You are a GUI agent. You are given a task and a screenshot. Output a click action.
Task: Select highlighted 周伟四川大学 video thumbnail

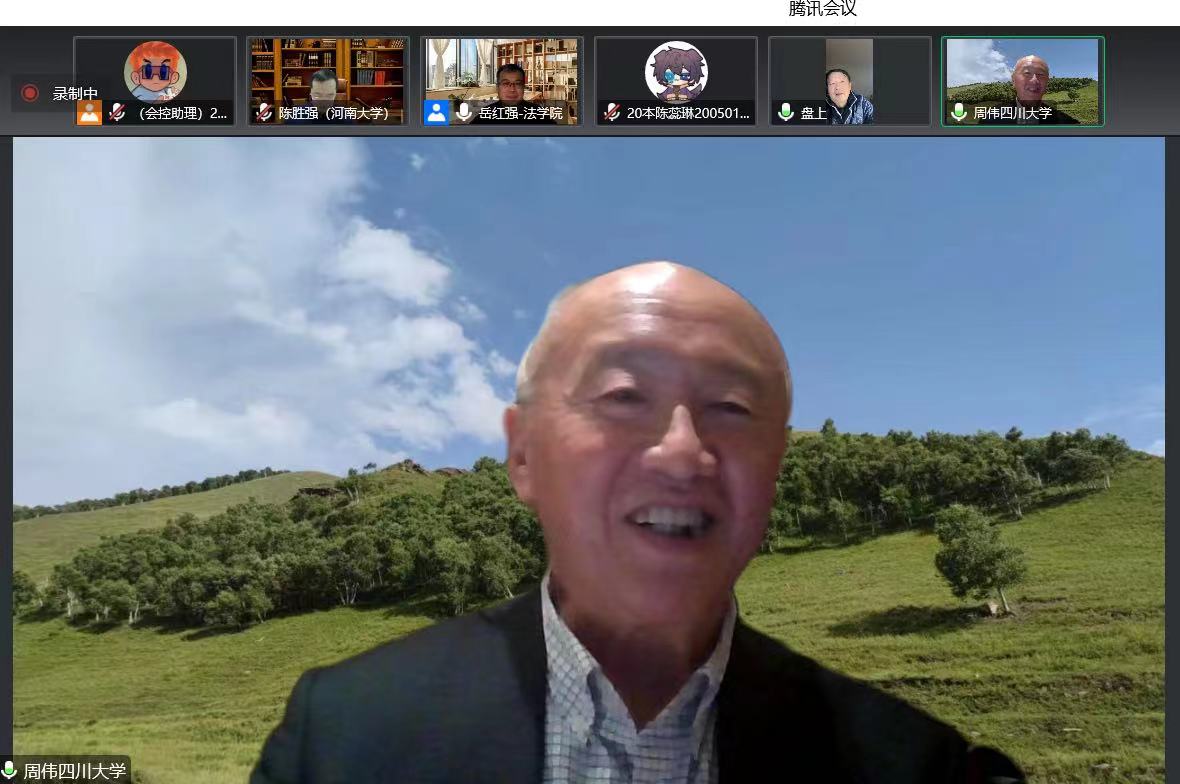click(x=1022, y=70)
